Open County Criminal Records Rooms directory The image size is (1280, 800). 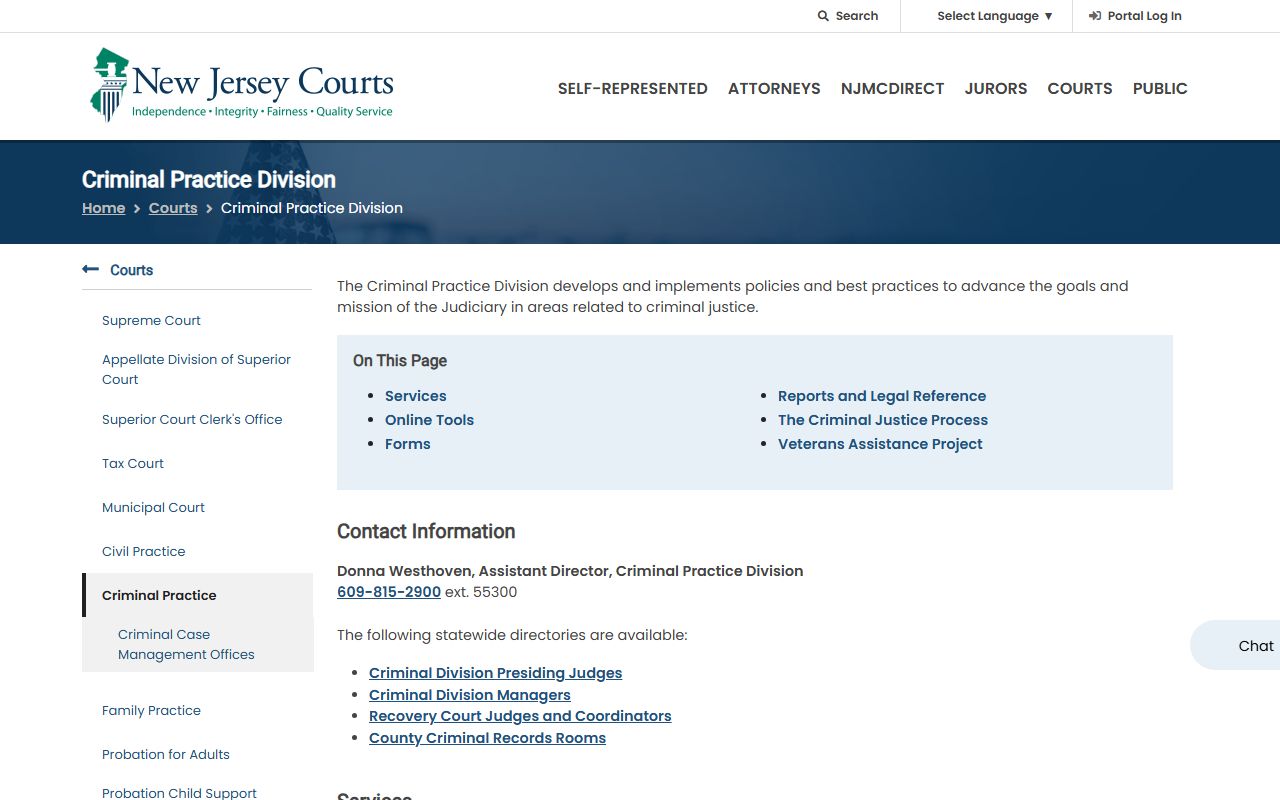487,738
